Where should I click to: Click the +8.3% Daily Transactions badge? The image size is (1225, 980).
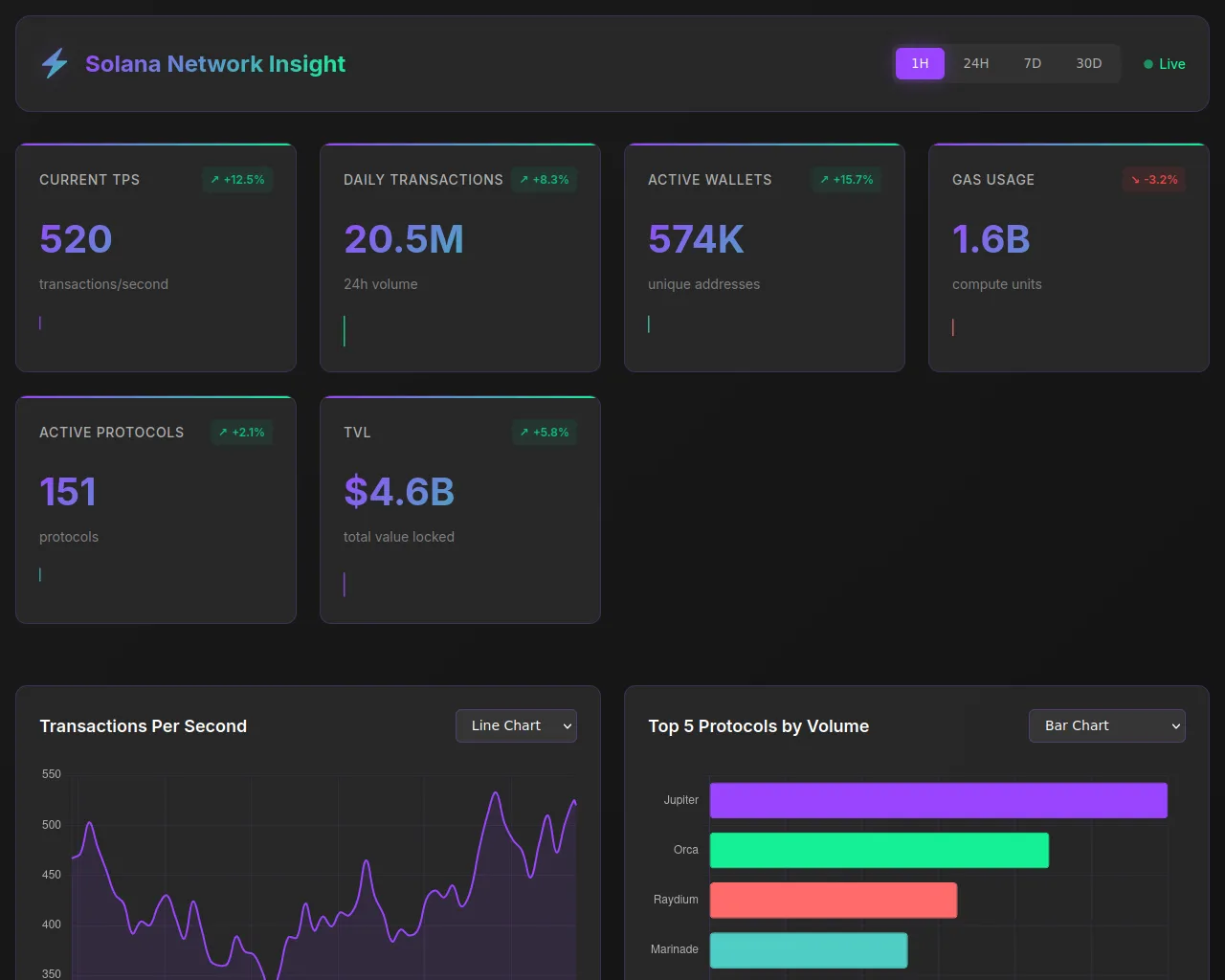(x=545, y=179)
